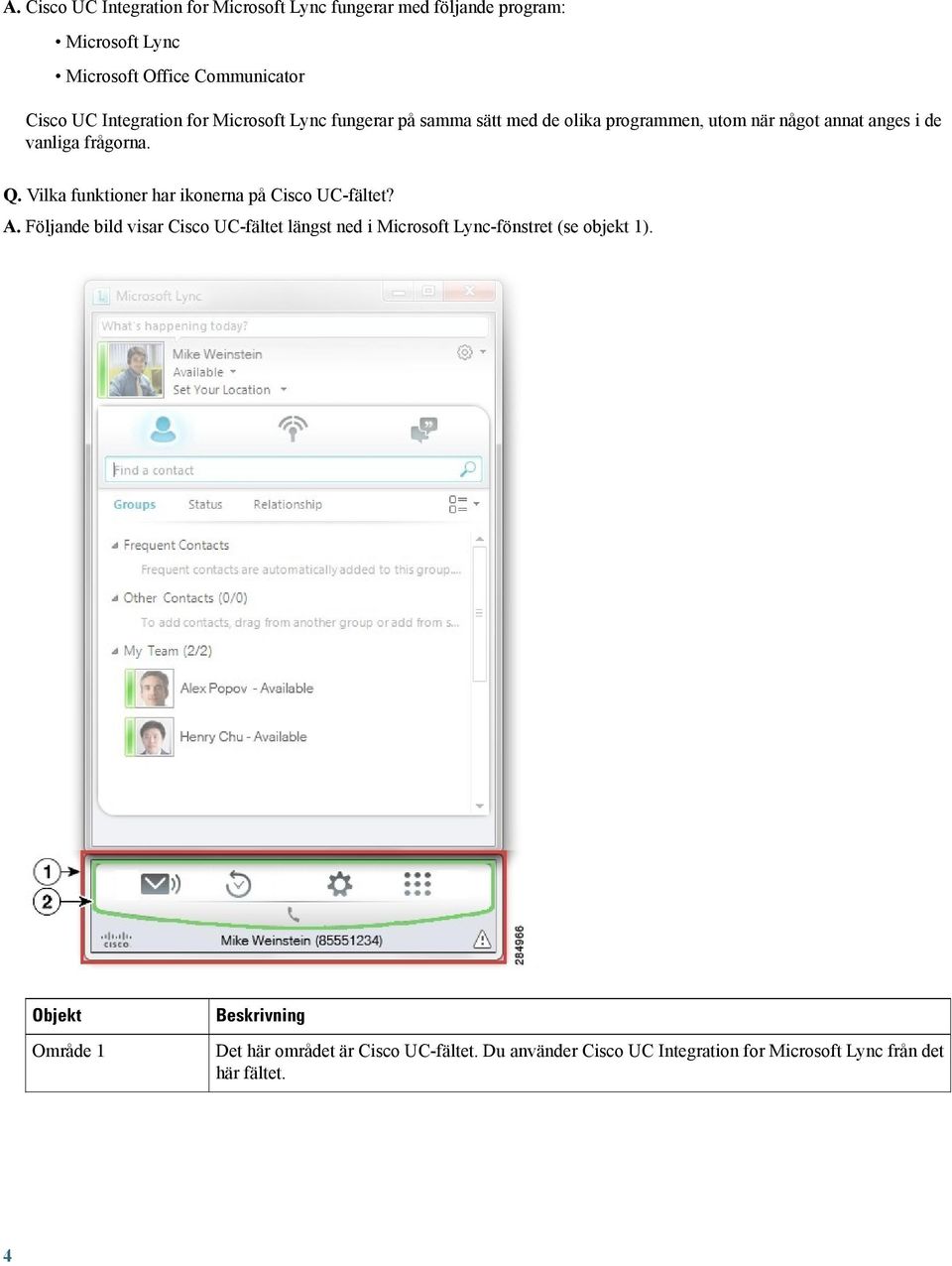Screen dimensions: 952x1266
Task: Click the Cisco logo in the status bar
Action: click(116, 940)
